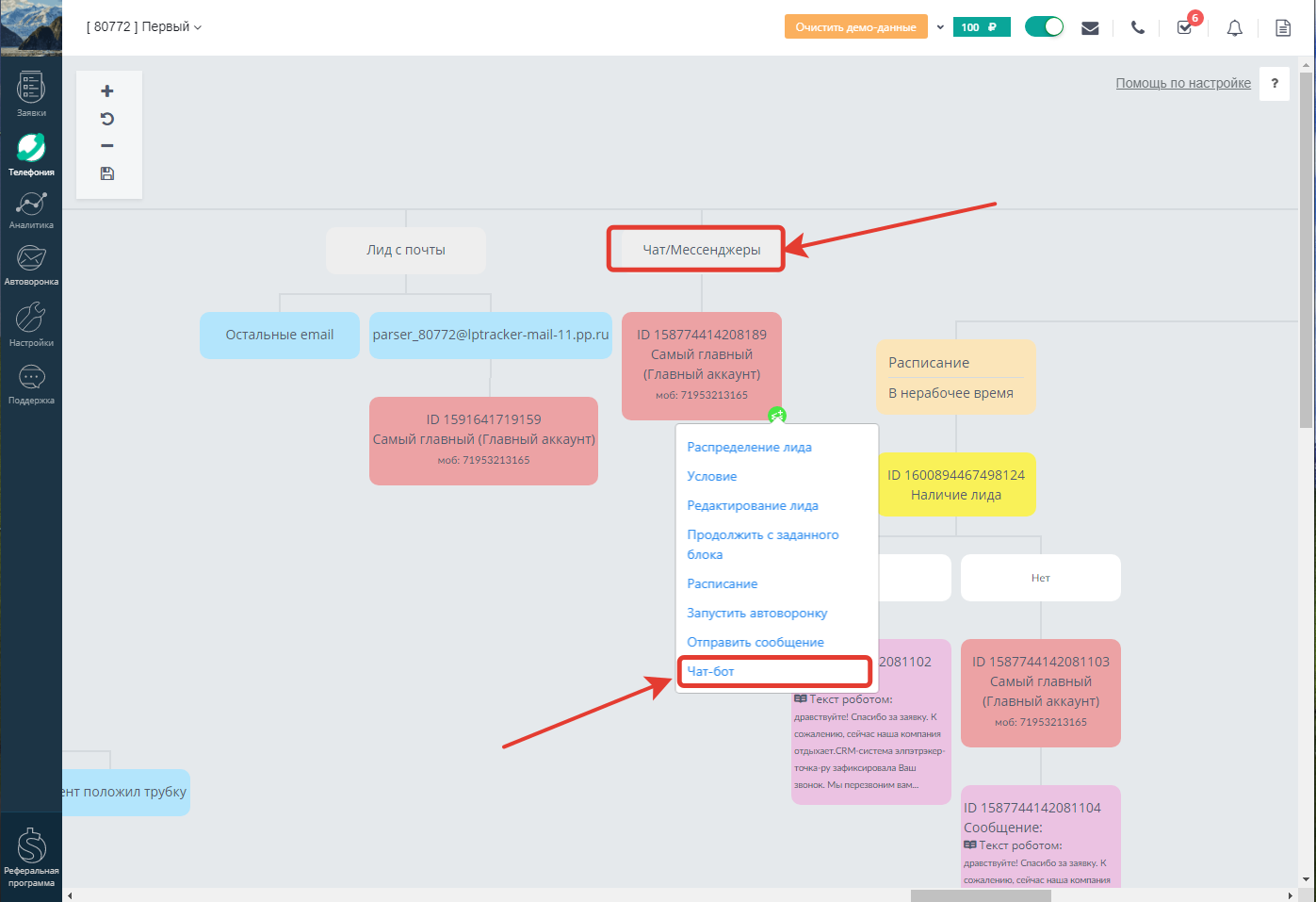Select the Чат/Мессенджеры block
Viewport: 1316px width, 902px height.
pyautogui.click(x=702, y=250)
